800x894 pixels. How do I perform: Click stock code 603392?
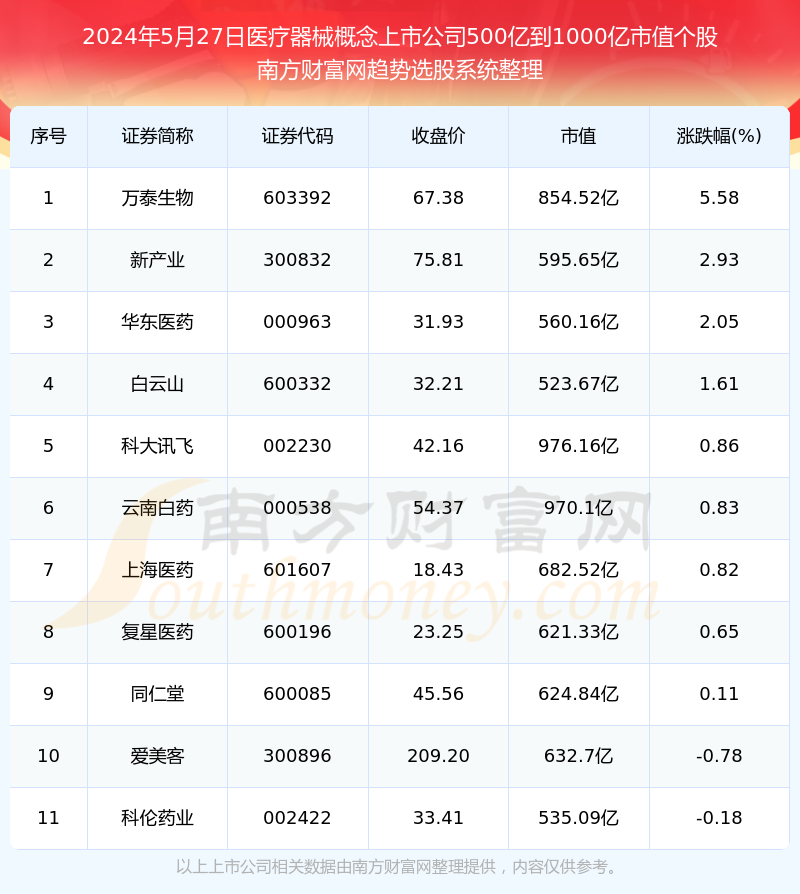click(297, 198)
